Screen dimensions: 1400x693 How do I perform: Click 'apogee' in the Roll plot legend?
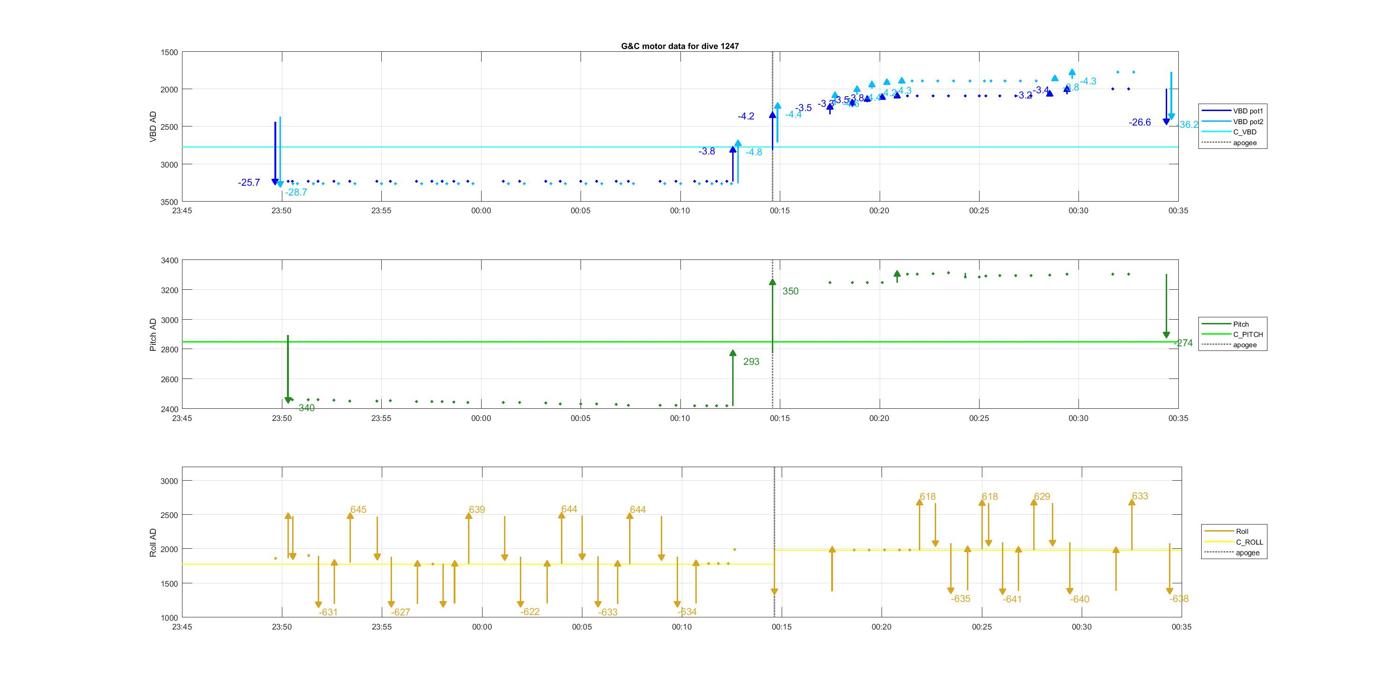1248,552
